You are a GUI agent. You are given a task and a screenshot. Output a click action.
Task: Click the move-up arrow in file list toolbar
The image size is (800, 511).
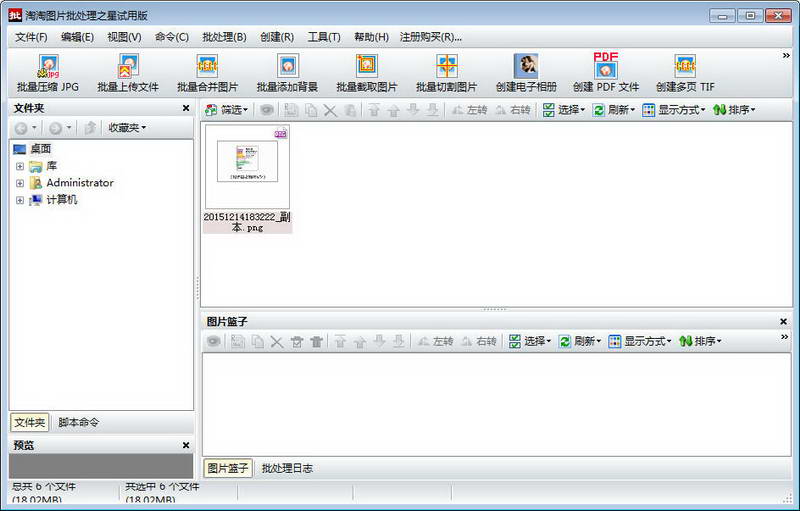point(393,110)
